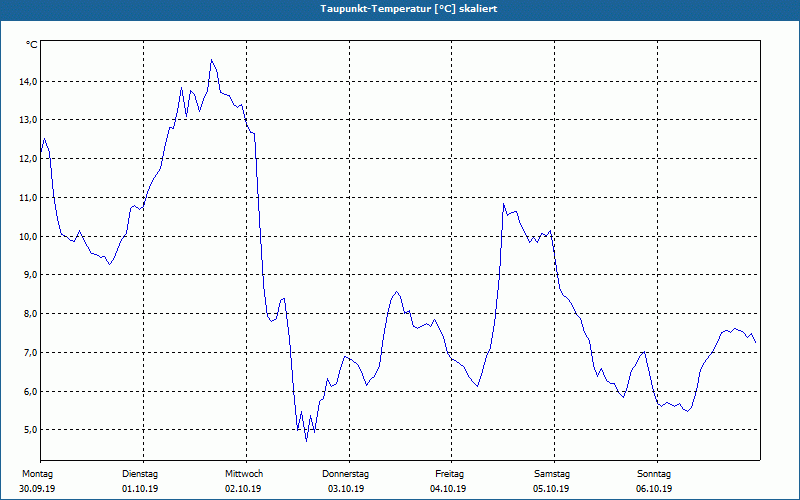Click the date 03.10.19
The width and height of the screenshot is (800, 500).
pos(346,489)
